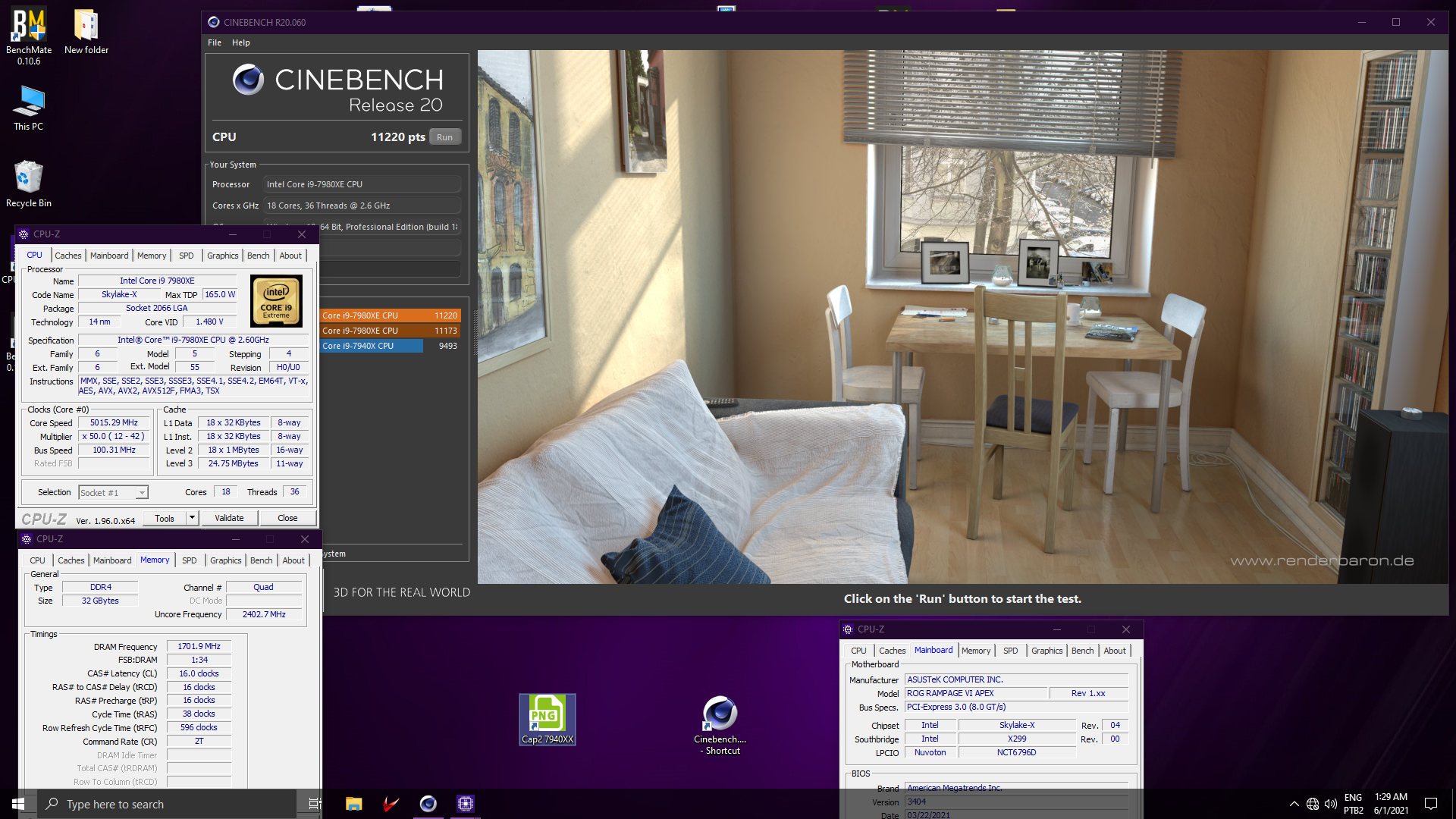1456x819 pixels.
Task: Switch to Memory tab in top CPU-Z window
Action: point(152,256)
